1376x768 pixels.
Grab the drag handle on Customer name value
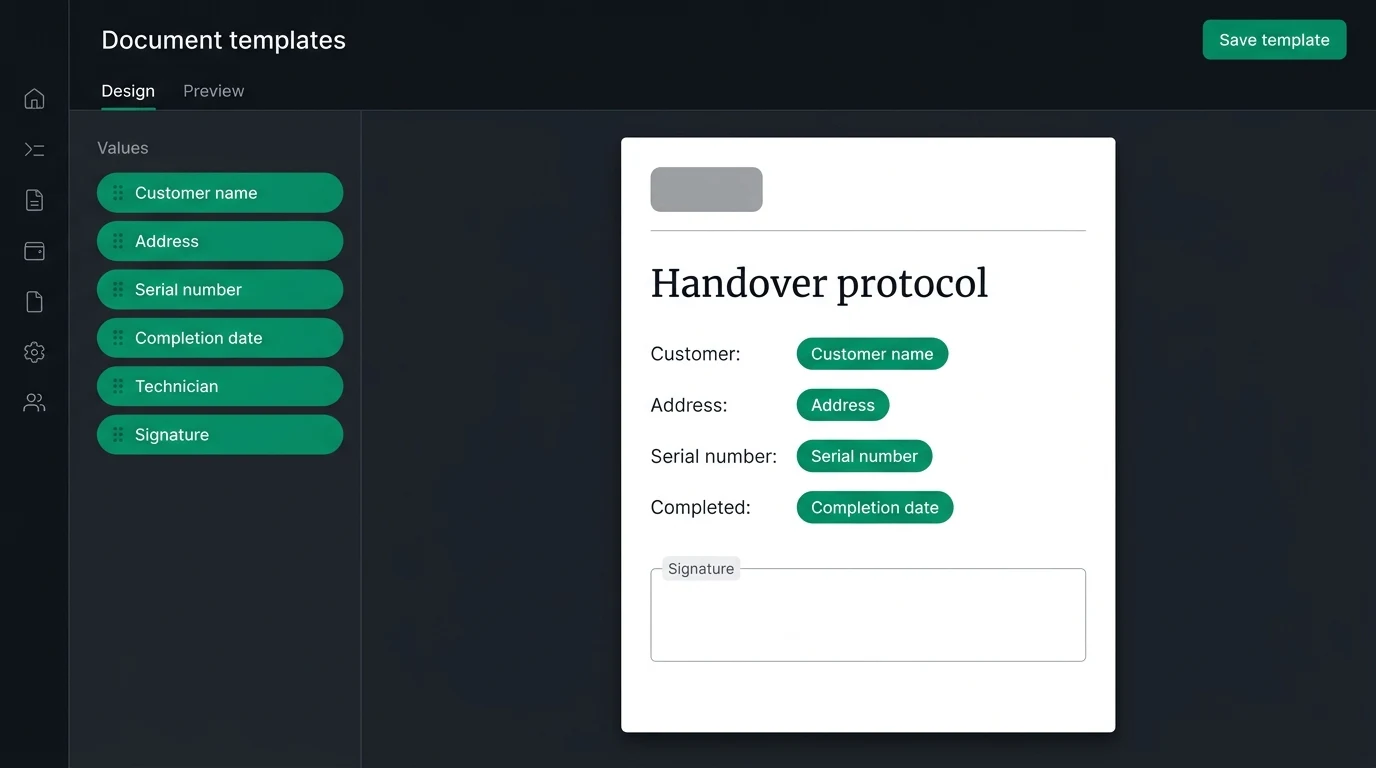(x=118, y=193)
